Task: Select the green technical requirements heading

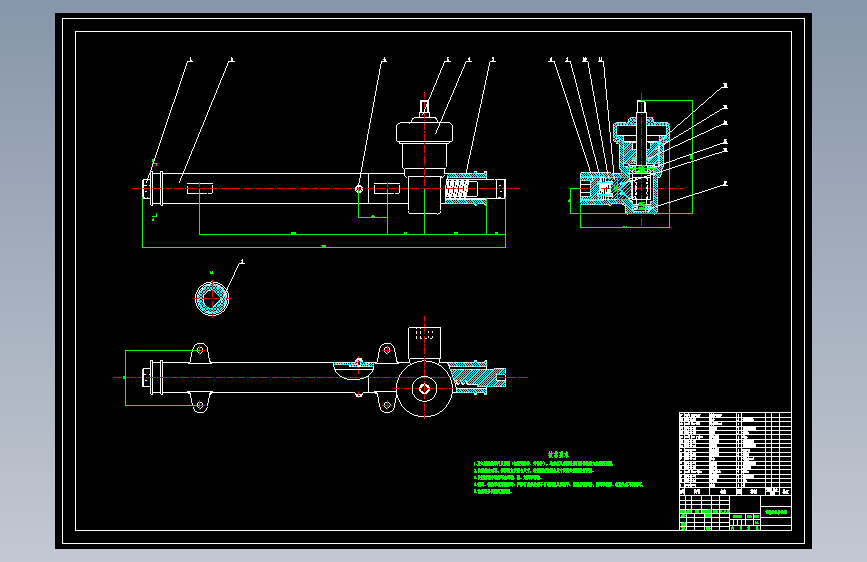Action: coord(558,455)
